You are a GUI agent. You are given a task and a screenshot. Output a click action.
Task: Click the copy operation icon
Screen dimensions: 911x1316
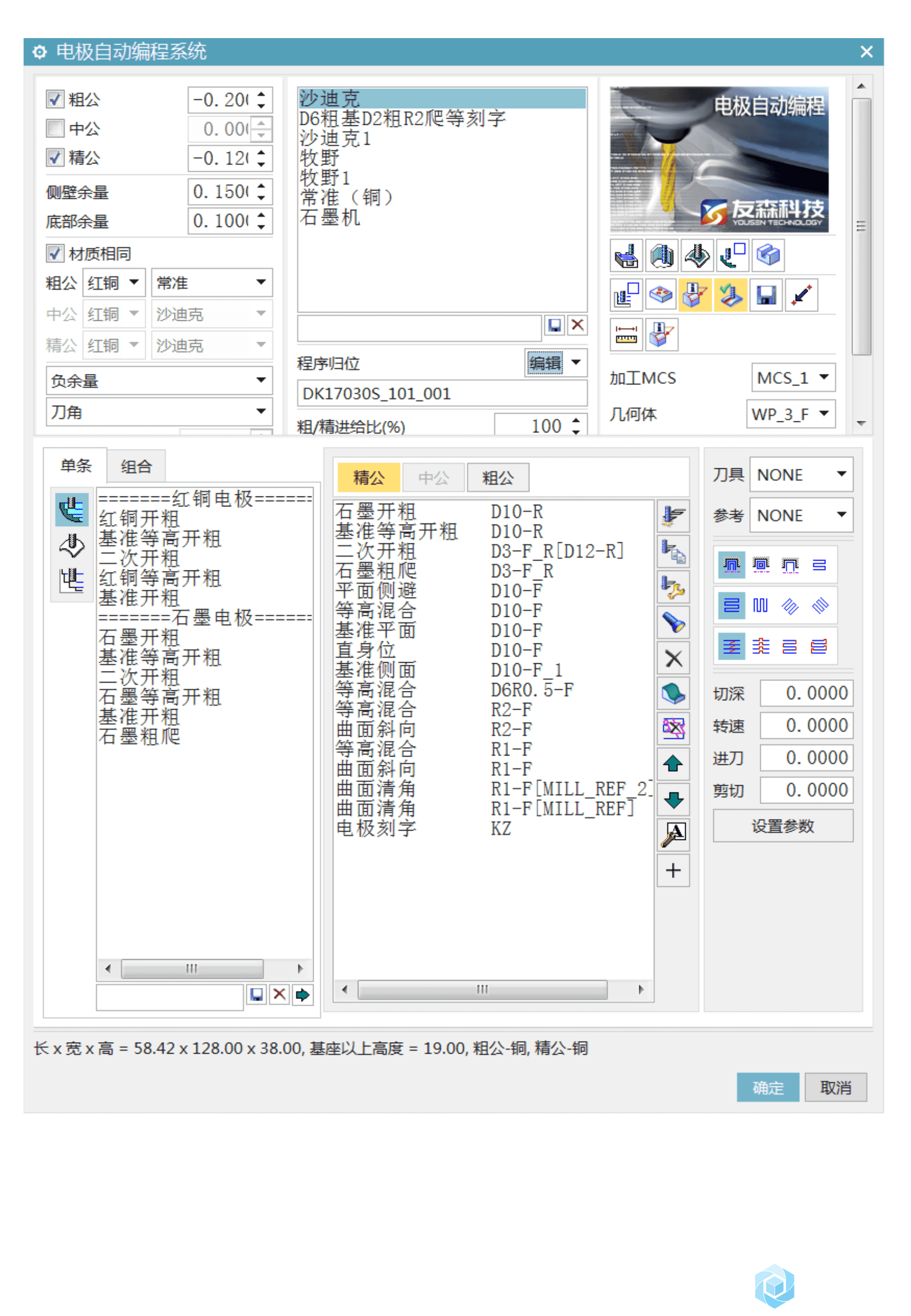tap(674, 552)
